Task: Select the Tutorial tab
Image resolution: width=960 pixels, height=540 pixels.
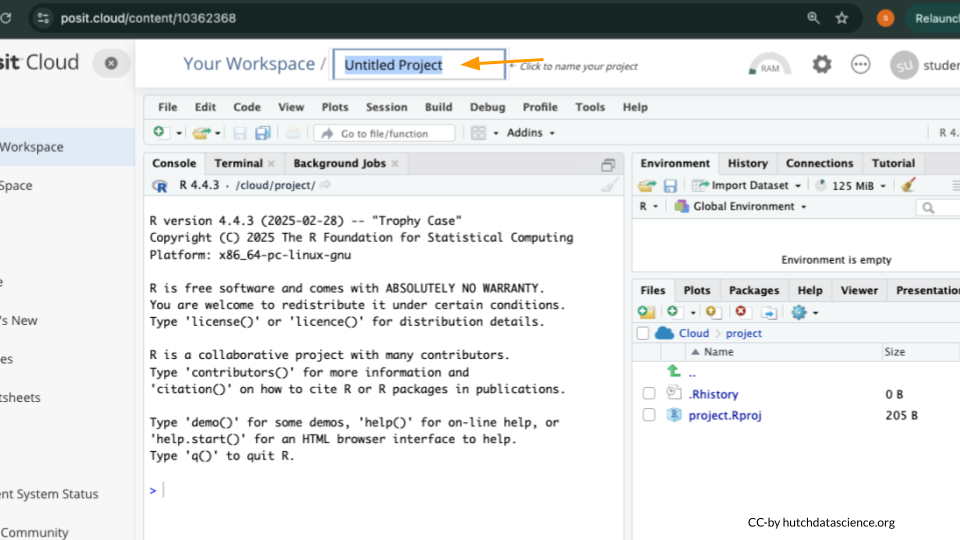Action: coord(893,163)
